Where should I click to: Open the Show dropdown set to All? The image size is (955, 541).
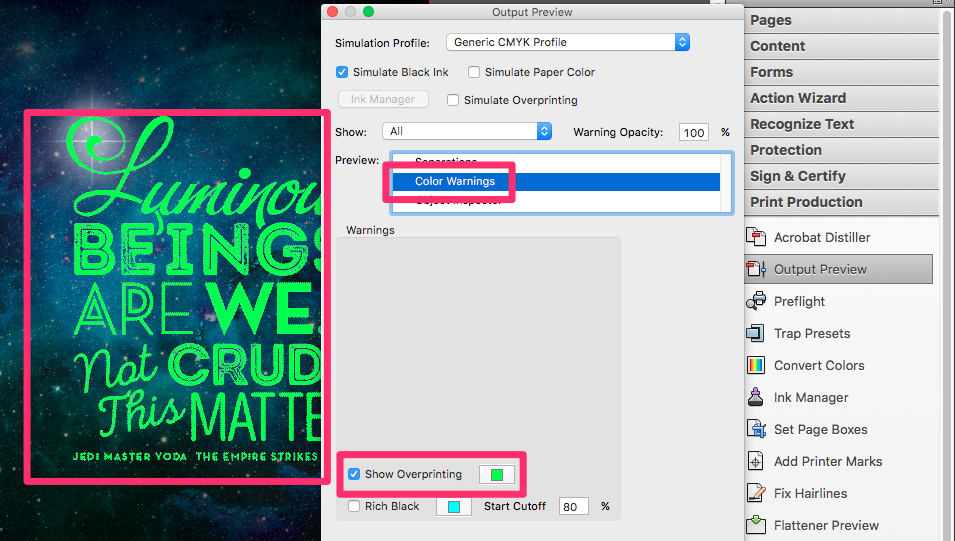(x=468, y=131)
